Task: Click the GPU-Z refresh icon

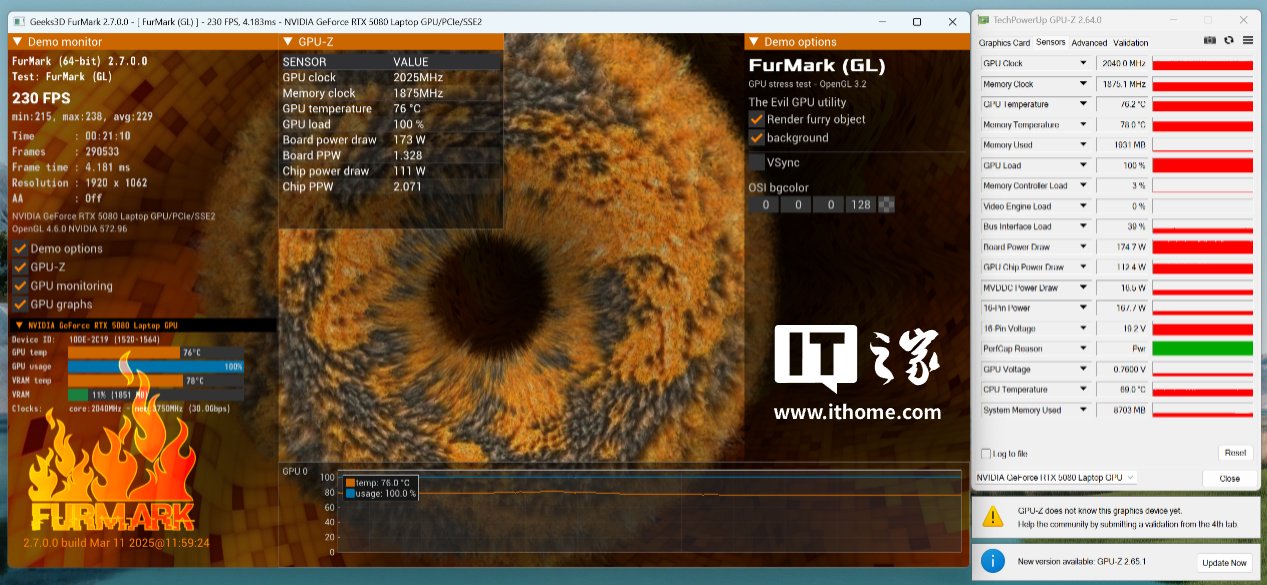Action: click(1229, 41)
